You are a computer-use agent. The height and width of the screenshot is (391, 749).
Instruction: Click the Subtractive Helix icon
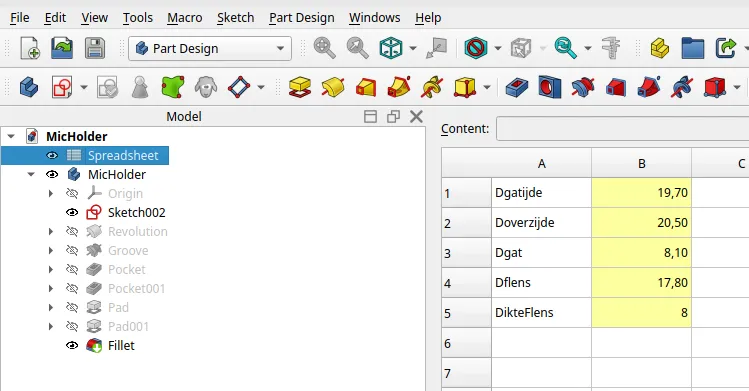click(682, 87)
